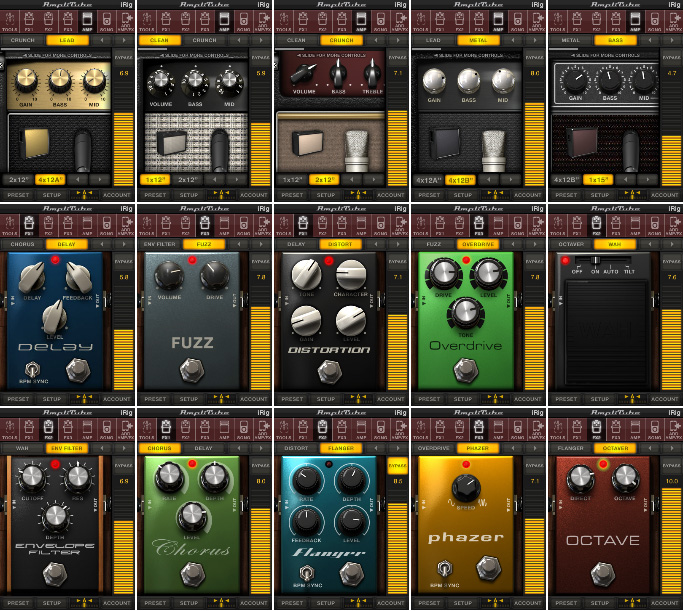The width and height of the screenshot is (684, 611).
Task: Click condenser microphone in Metal amp cabinet
Action: (x=494, y=151)
